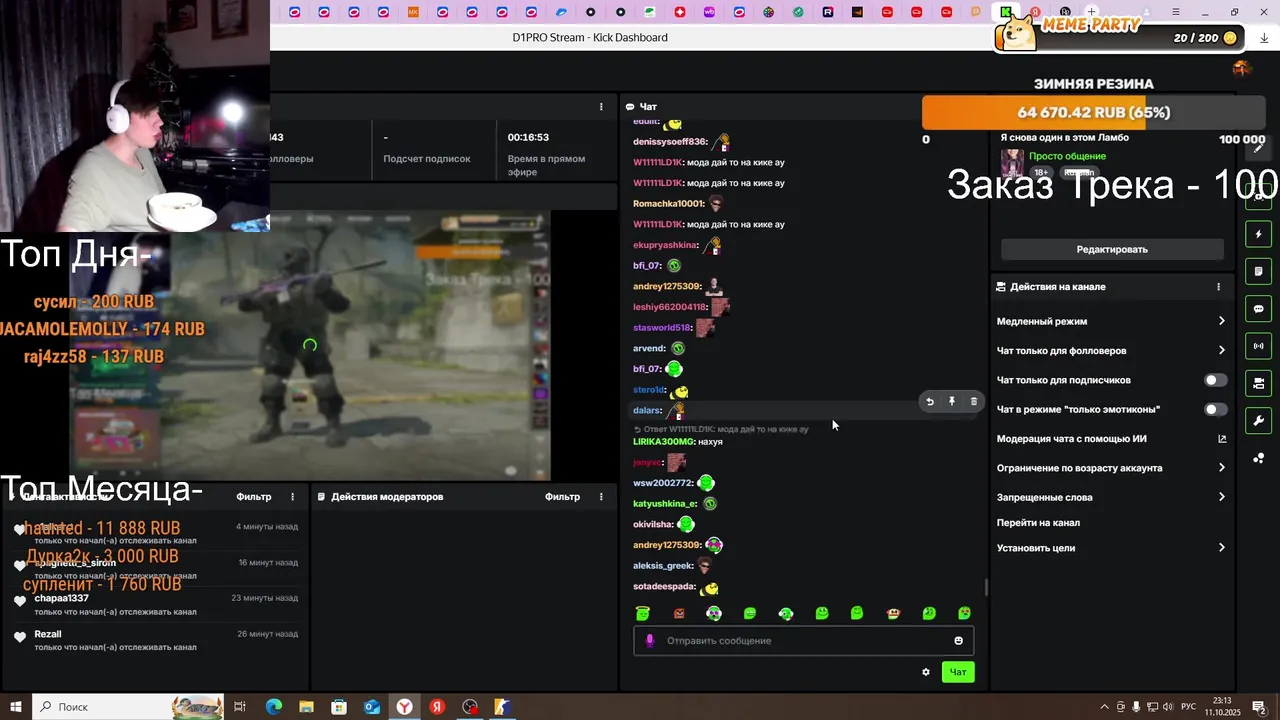Click the volume icon in system tray

coord(1167,707)
